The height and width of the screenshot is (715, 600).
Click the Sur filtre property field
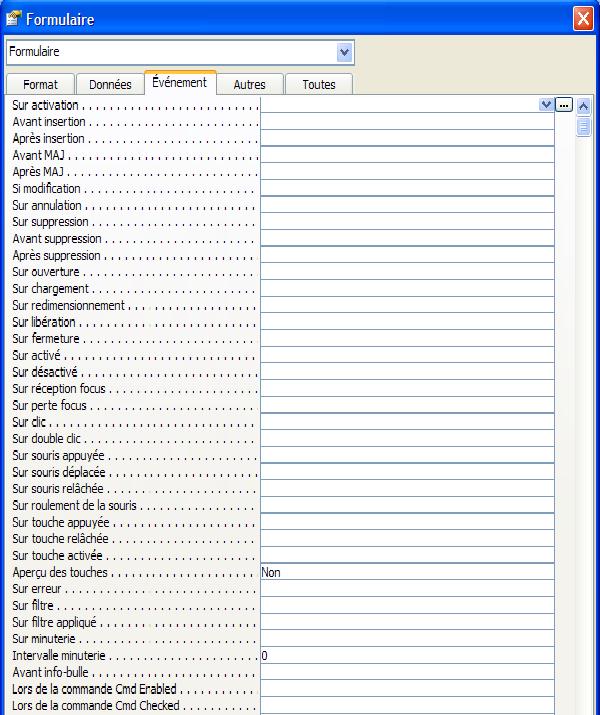point(407,606)
